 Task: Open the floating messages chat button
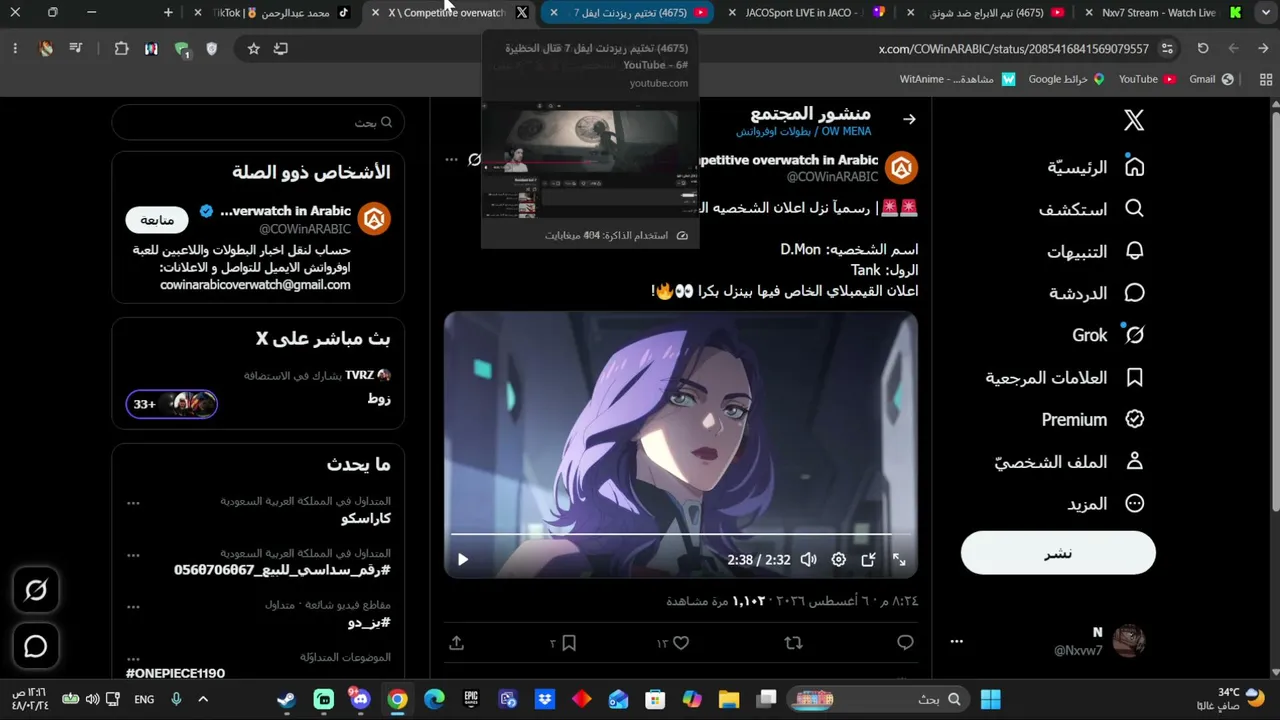click(x=36, y=646)
